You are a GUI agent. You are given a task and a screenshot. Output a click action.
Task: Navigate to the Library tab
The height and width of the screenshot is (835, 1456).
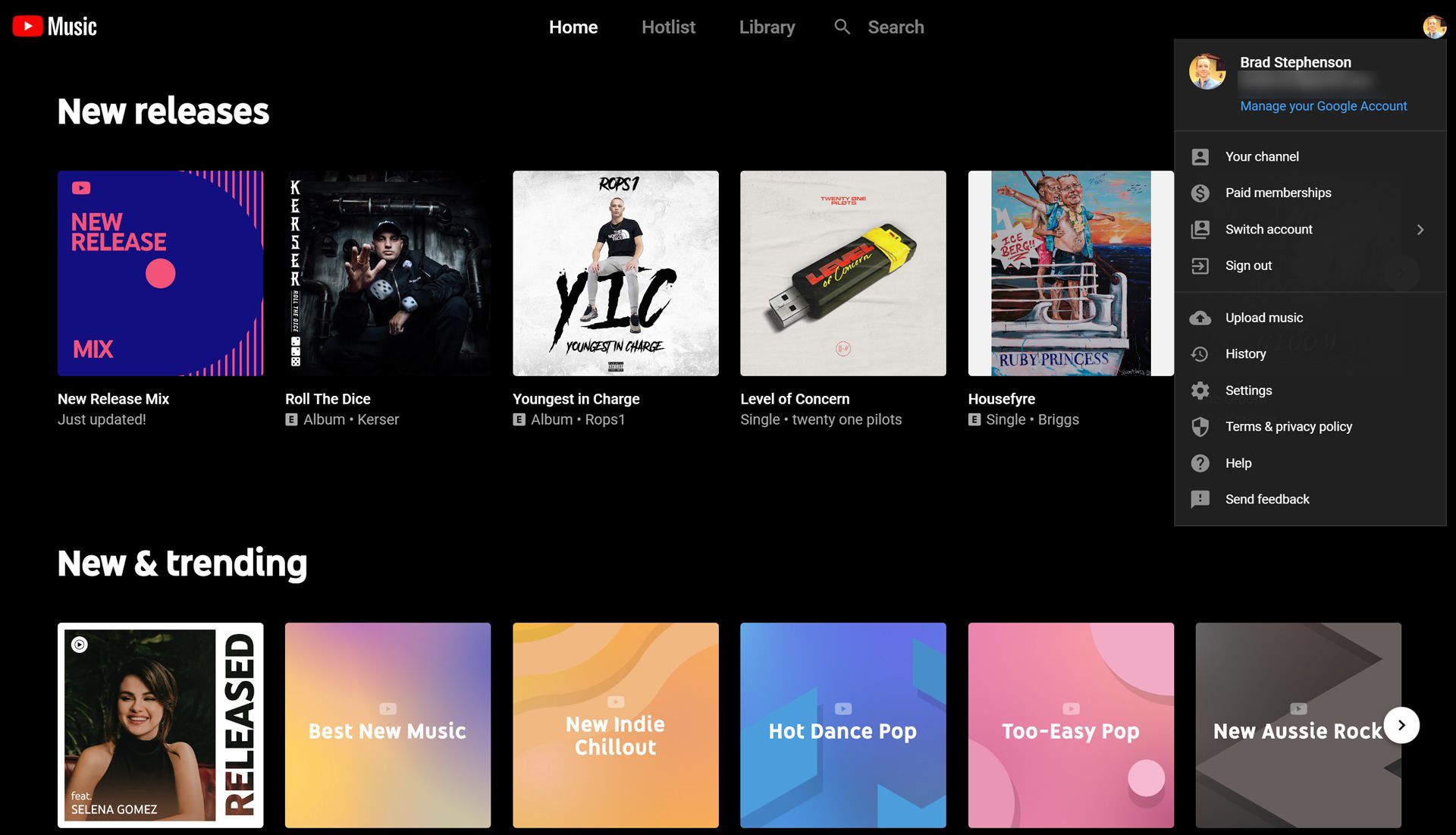767,27
